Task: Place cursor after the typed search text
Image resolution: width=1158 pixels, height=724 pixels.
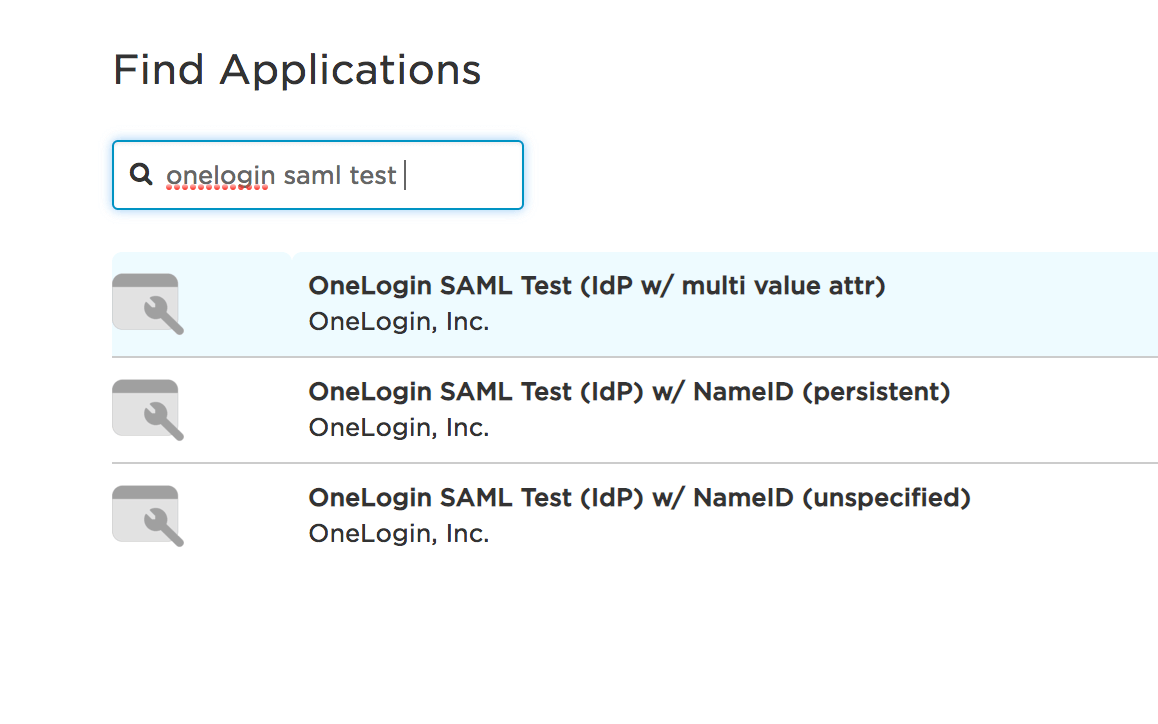Action: pyautogui.click(x=402, y=174)
